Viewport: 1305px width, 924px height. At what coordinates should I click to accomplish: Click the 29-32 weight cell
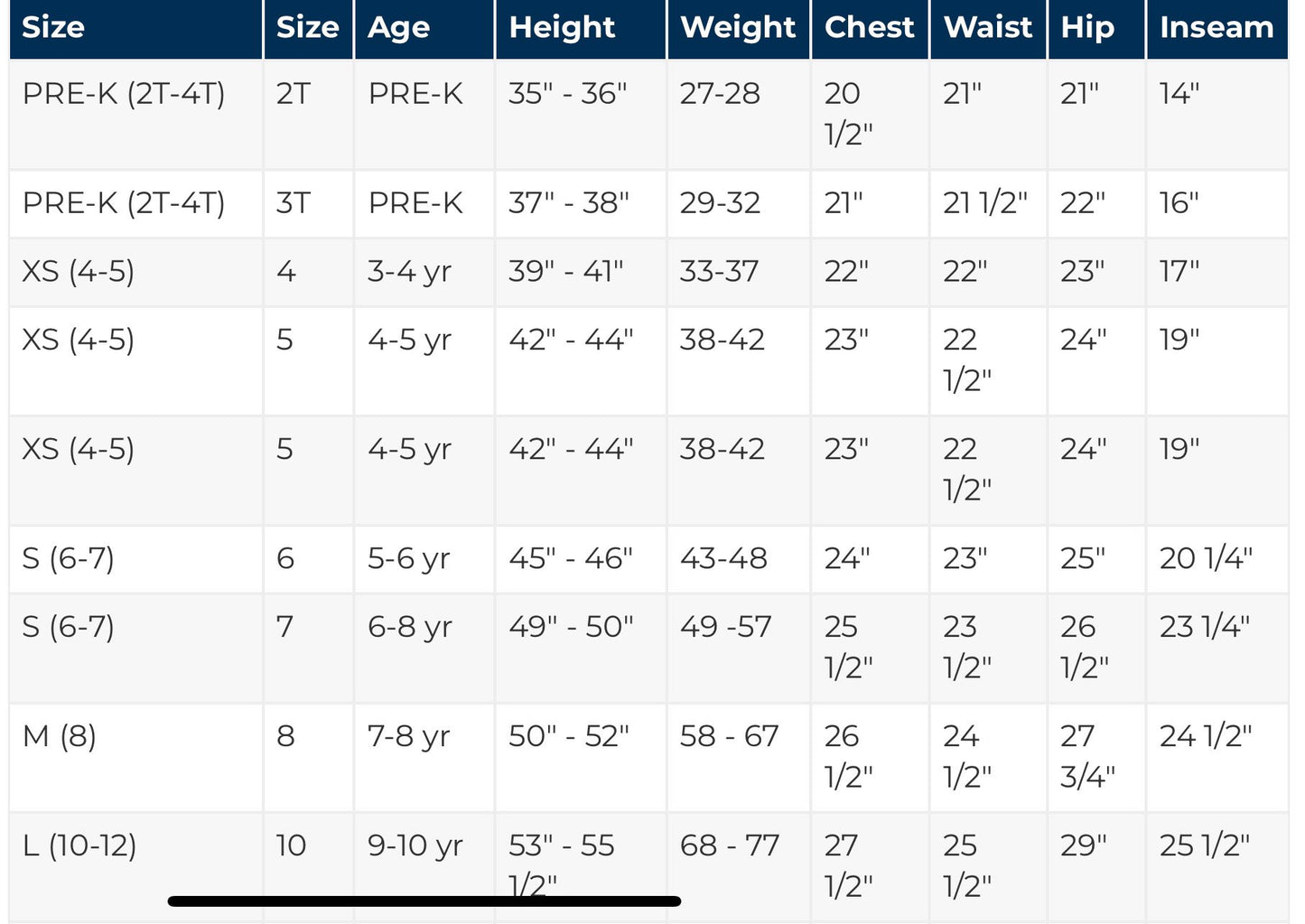pos(720,203)
